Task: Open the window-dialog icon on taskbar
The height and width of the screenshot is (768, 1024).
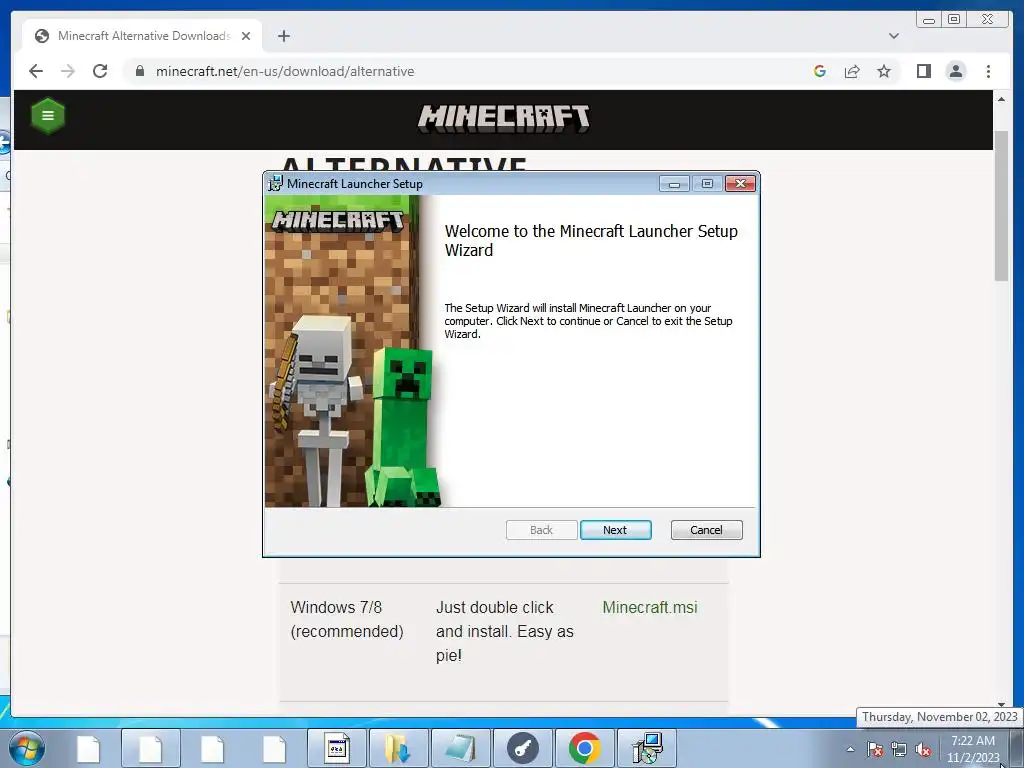Action: [337, 748]
